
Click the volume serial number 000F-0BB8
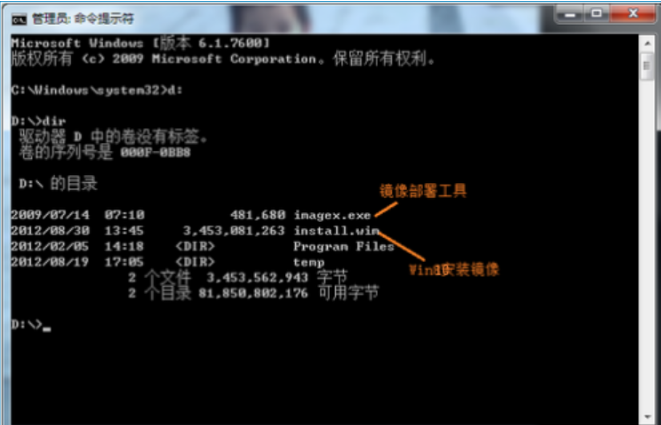[155, 153]
